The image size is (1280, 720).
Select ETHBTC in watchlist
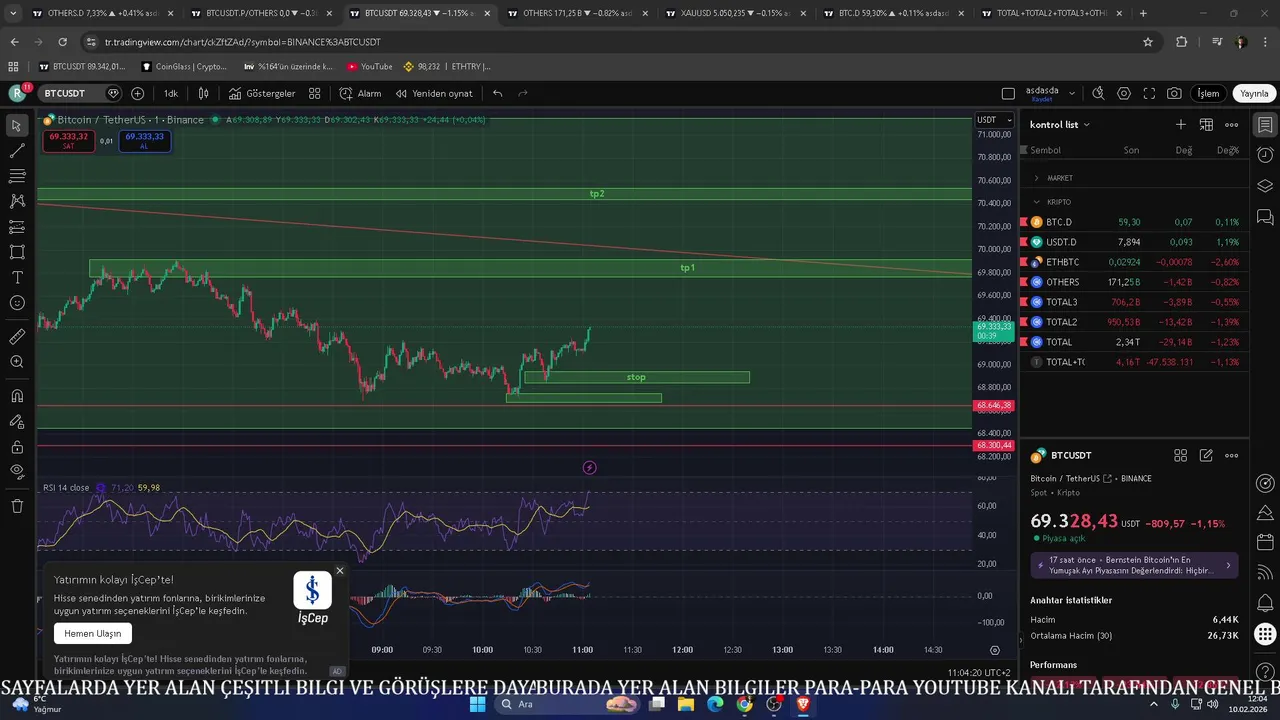[1134, 262]
